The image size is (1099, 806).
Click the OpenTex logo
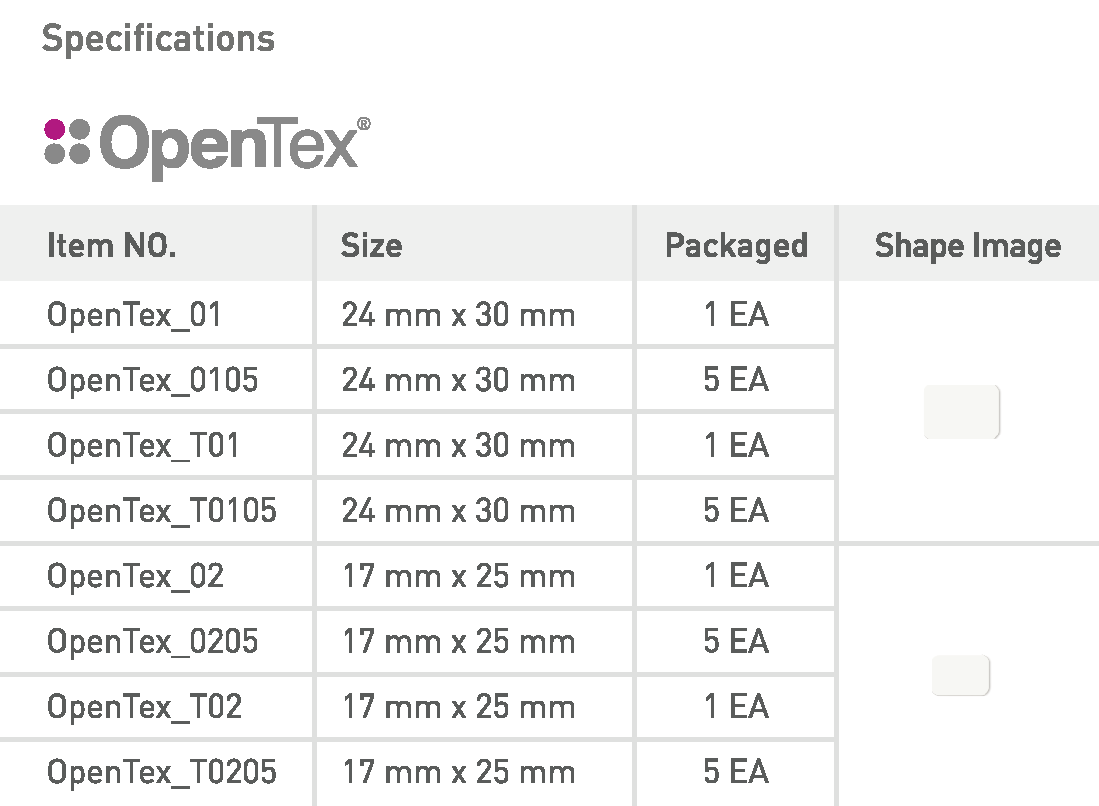pyautogui.click(x=207, y=145)
